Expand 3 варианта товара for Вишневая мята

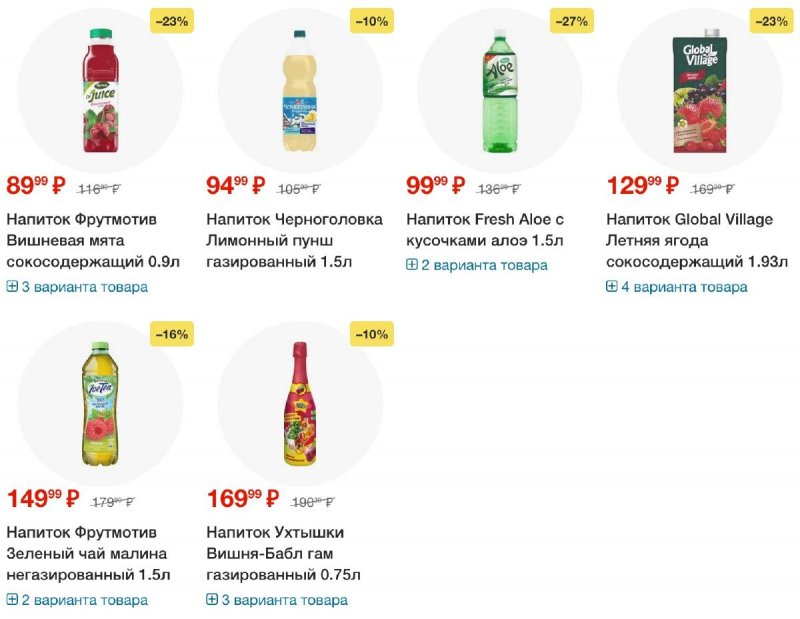(78, 287)
